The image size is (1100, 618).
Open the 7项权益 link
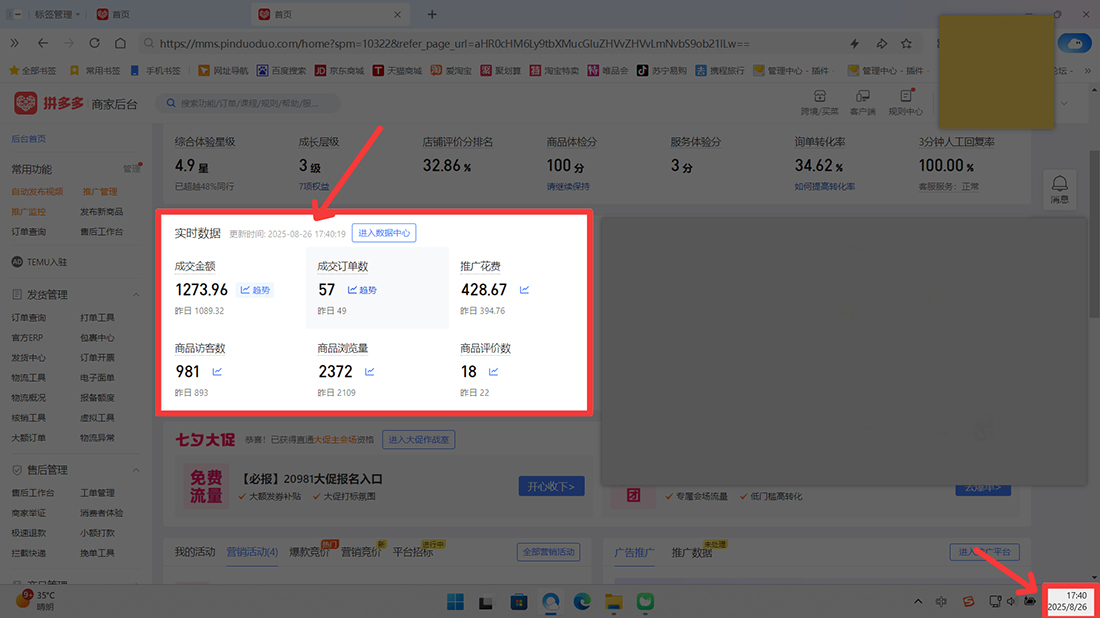coord(313,187)
